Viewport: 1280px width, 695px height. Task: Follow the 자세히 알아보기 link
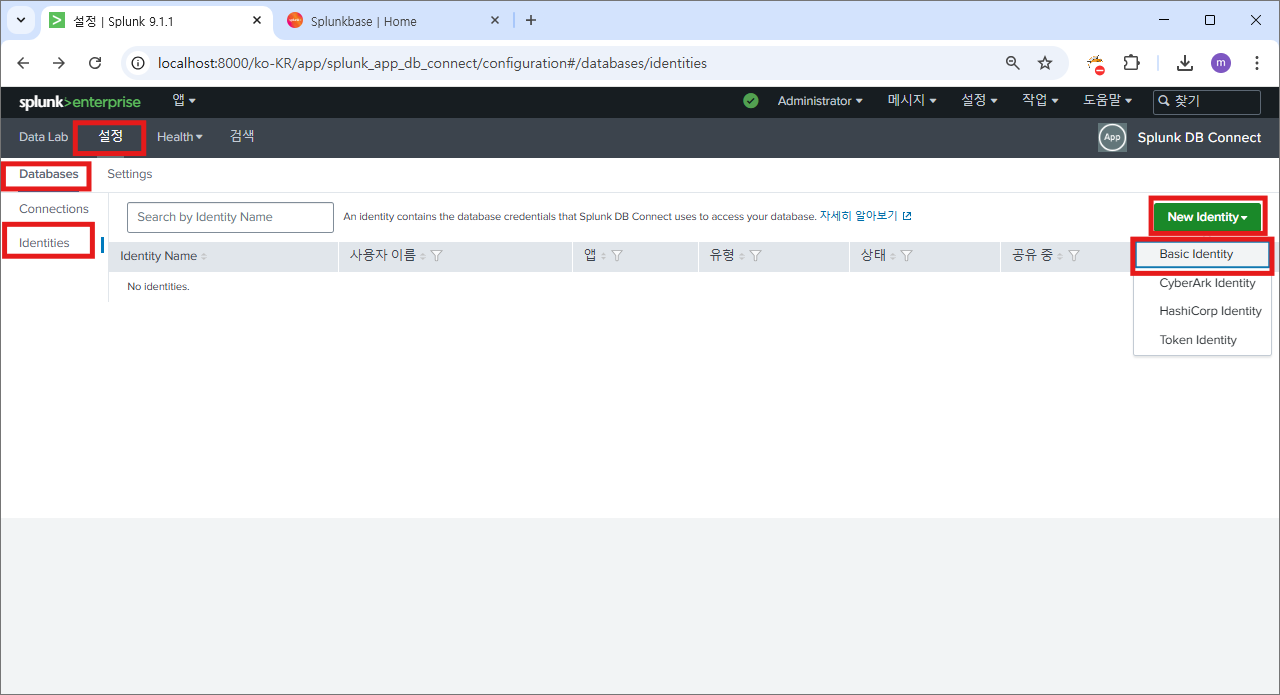click(858, 216)
